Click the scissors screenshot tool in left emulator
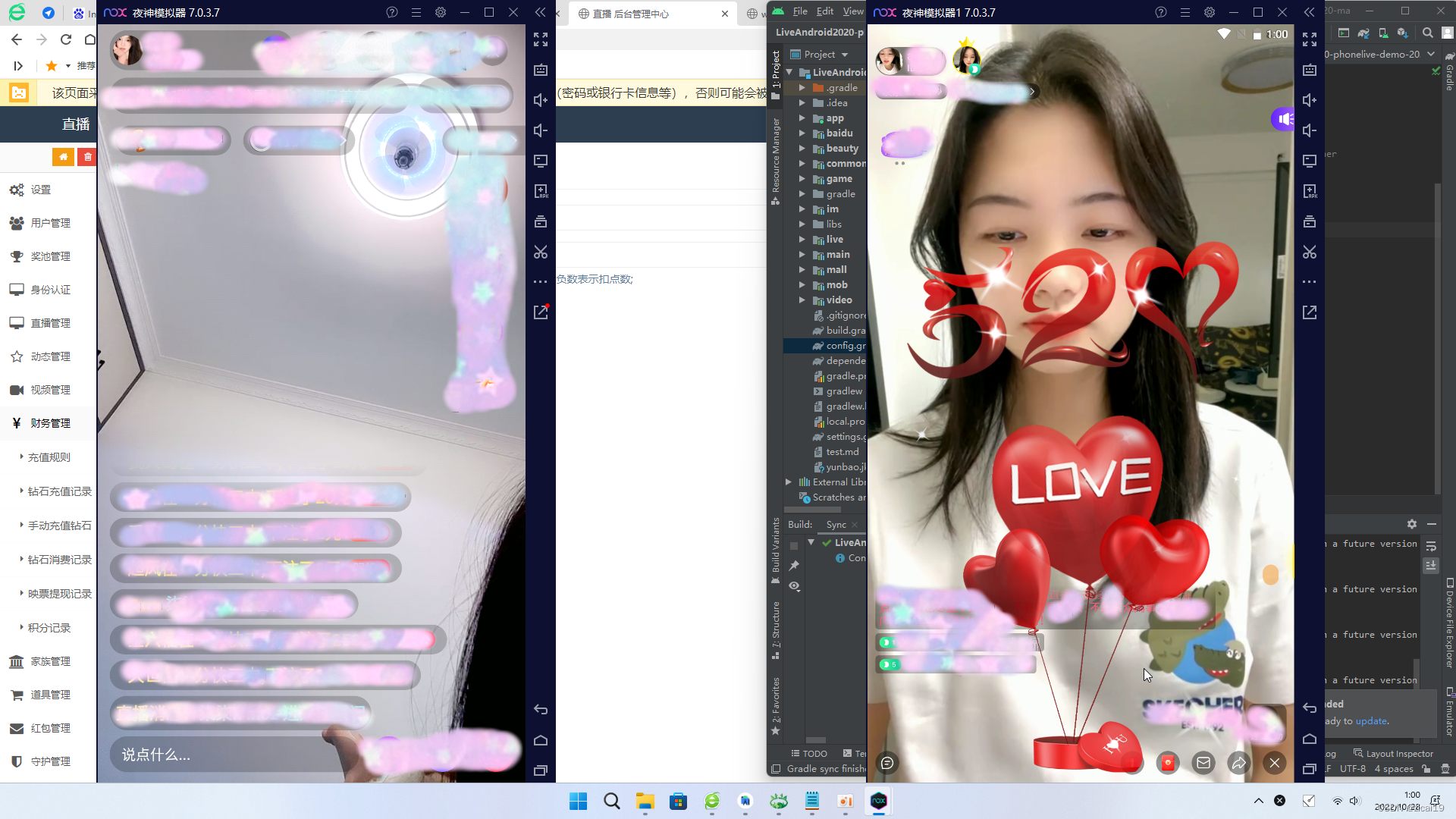1456x819 pixels. [541, 252]
